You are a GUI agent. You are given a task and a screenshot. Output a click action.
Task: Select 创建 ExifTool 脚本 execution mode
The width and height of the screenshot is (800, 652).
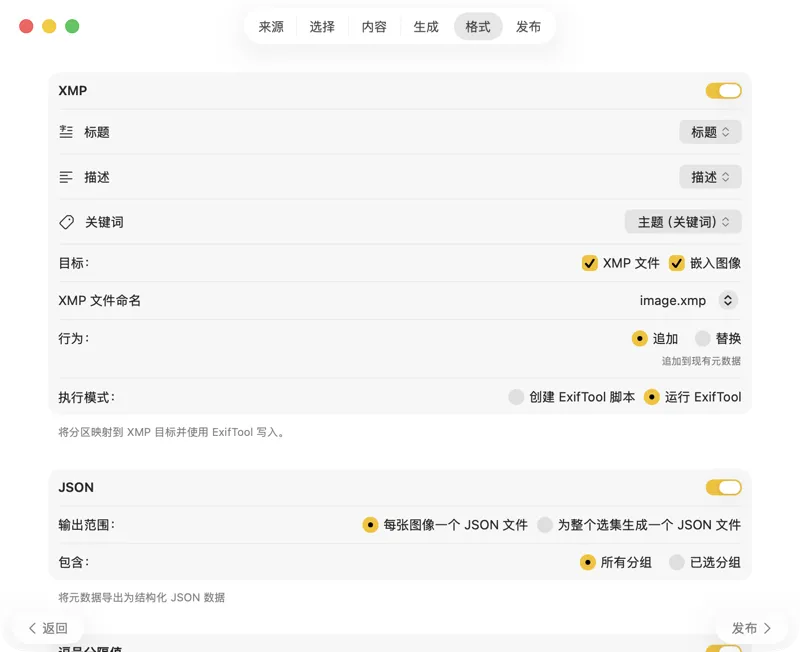[x=517, y=397]
